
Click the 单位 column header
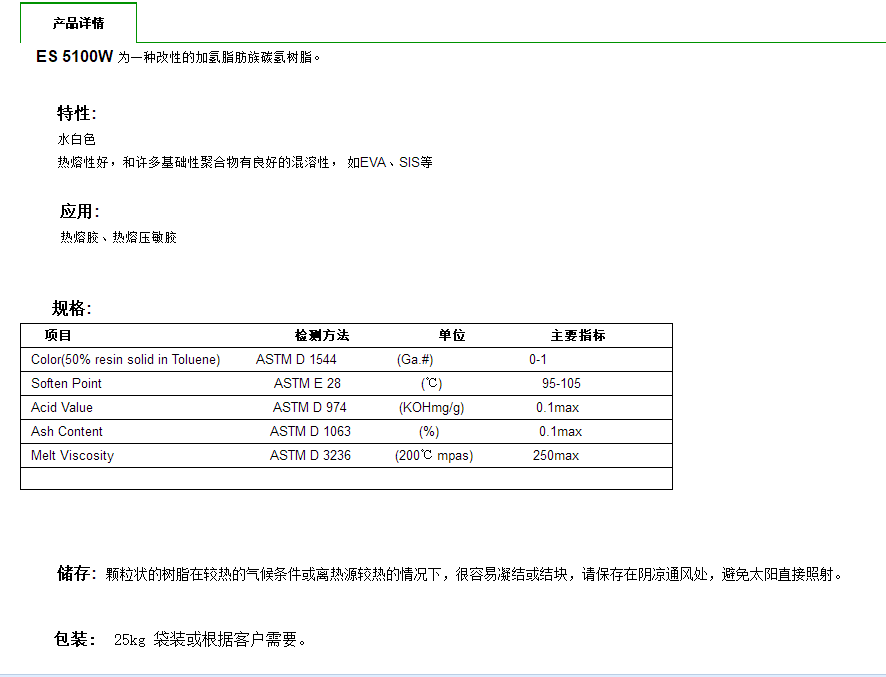click(x=451, y=336)
